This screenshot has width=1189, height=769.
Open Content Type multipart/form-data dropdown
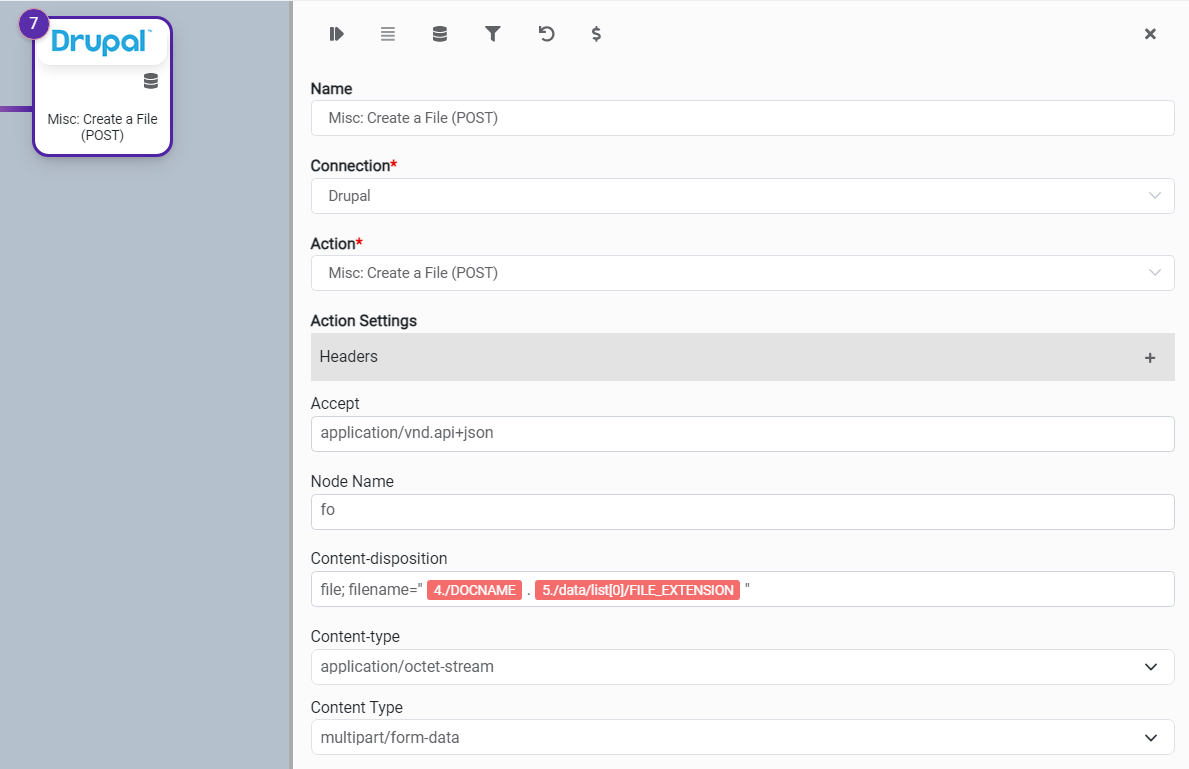[742, 738]
